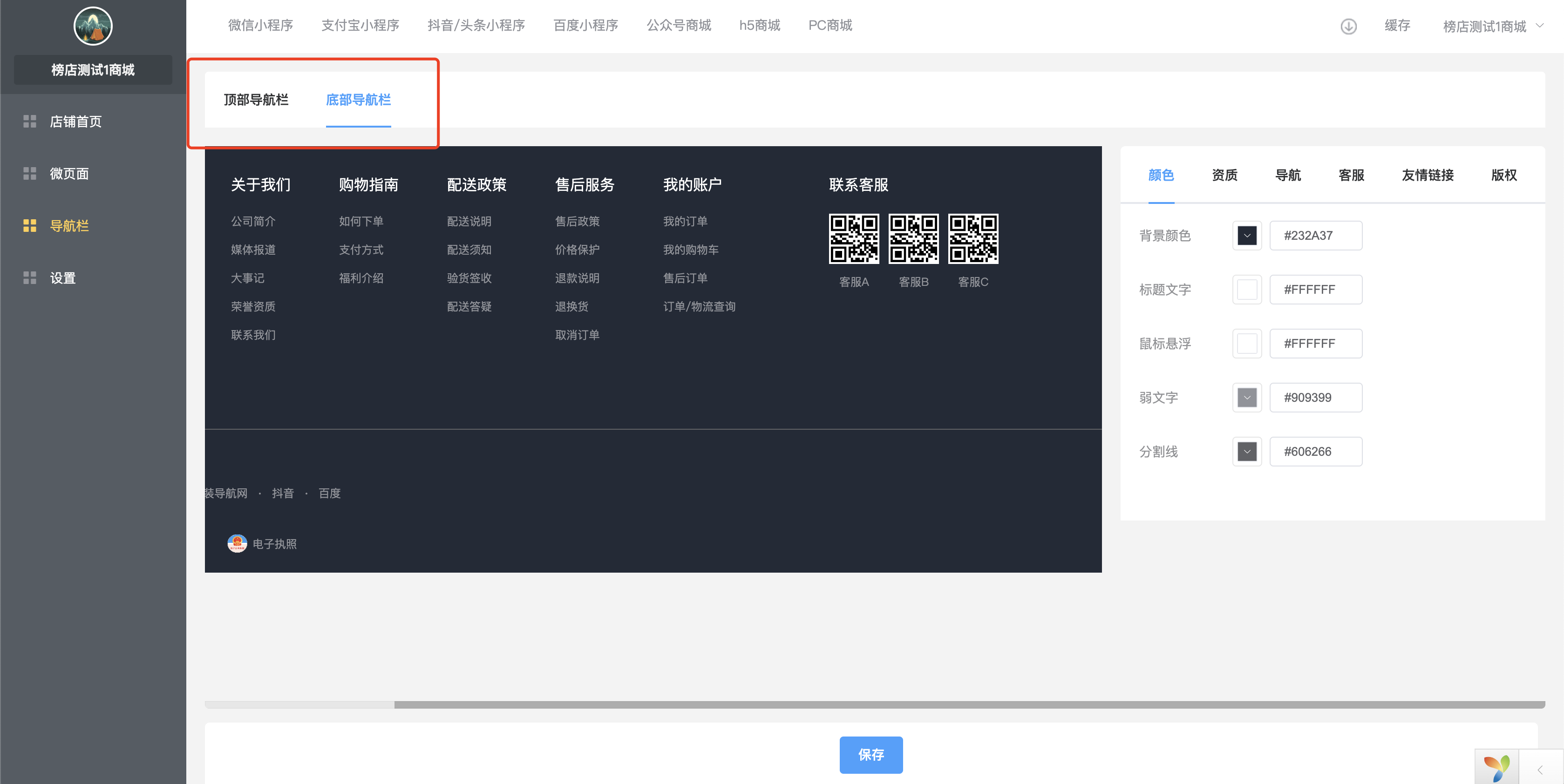Open the 弱文字 color picker swatch
This screenshot has height=784, width=1564.
1247,398
